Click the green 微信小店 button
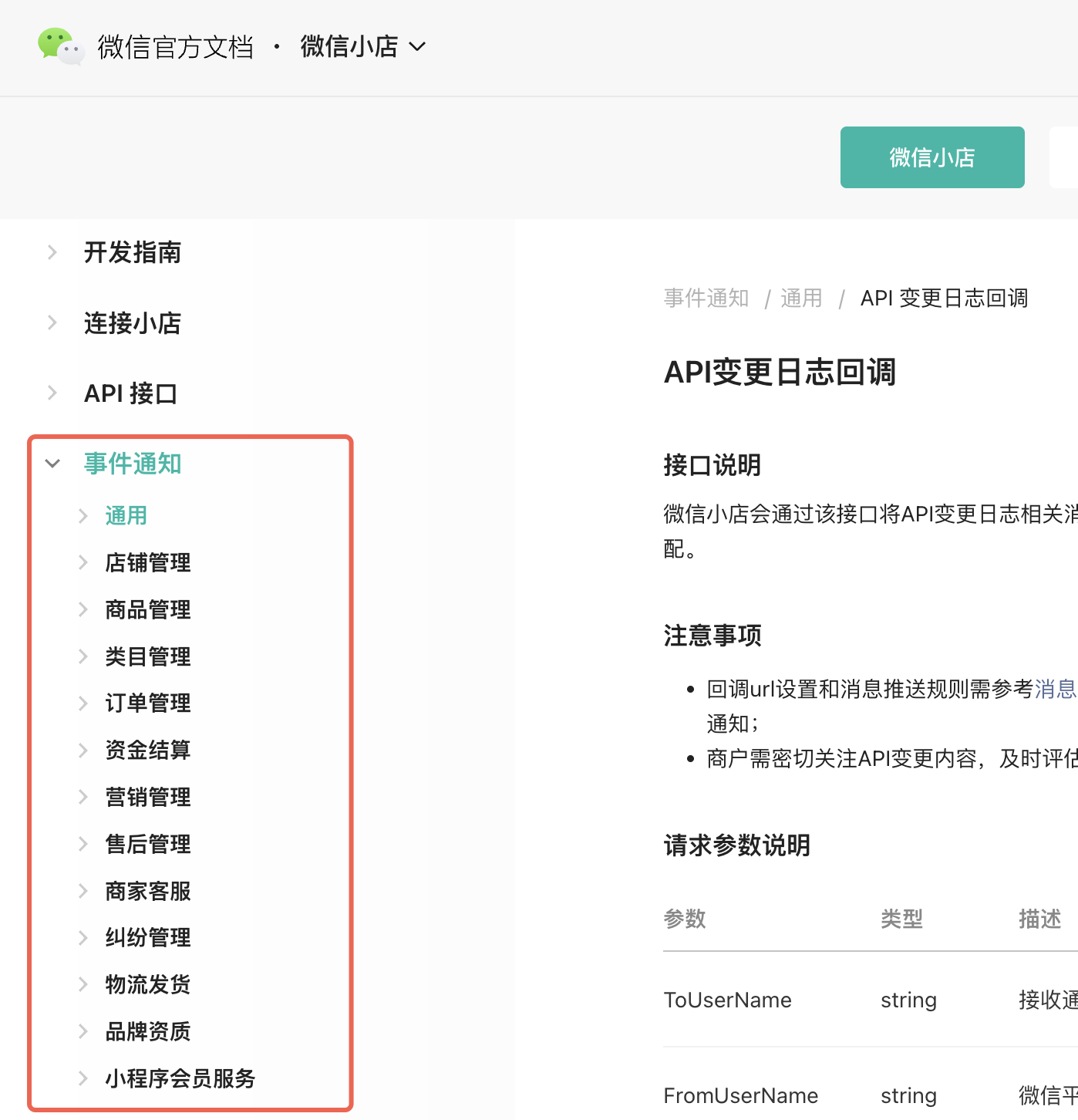This screenshot has height=1120, width=1078. pos(931,157)
